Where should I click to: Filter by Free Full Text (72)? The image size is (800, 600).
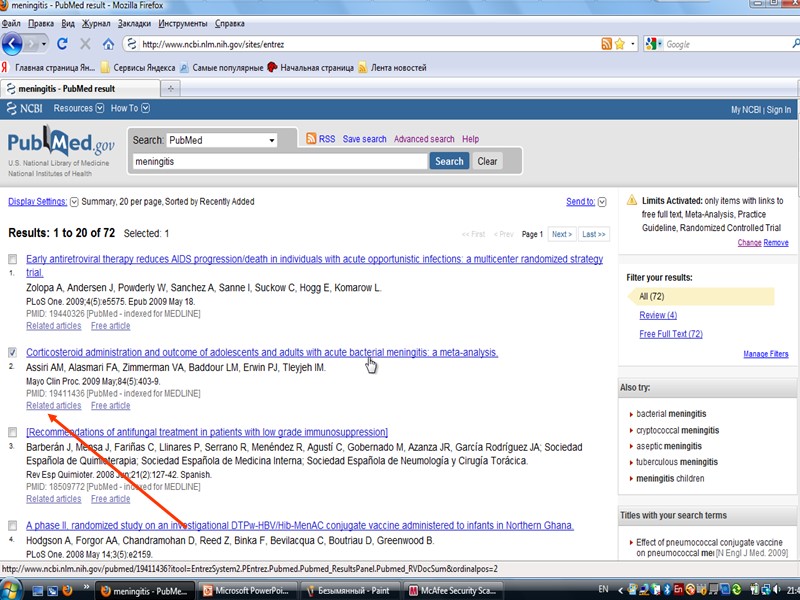click(x=671, y=334)
